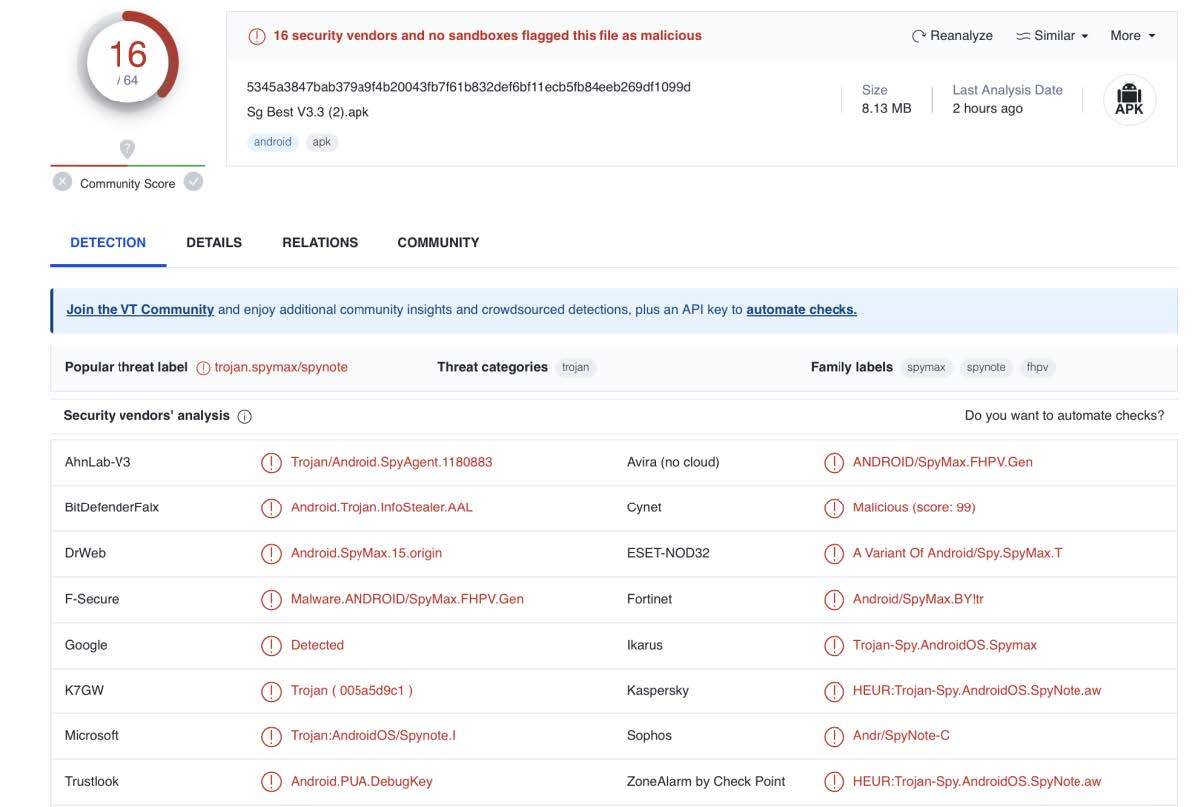Expand the More dropdown menu
The height and width of the screenshot is (807, 1198).
point(1132,36)
